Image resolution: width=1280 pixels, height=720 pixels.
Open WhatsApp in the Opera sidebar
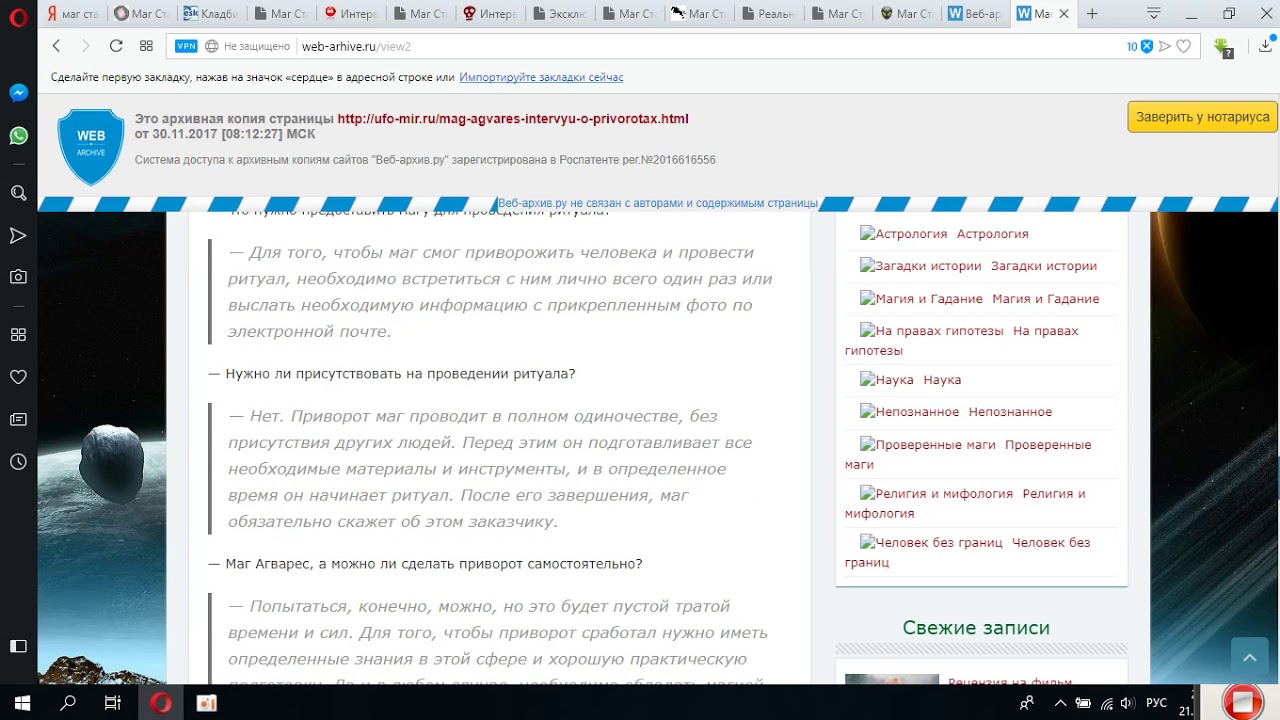(x=18, y=136)
